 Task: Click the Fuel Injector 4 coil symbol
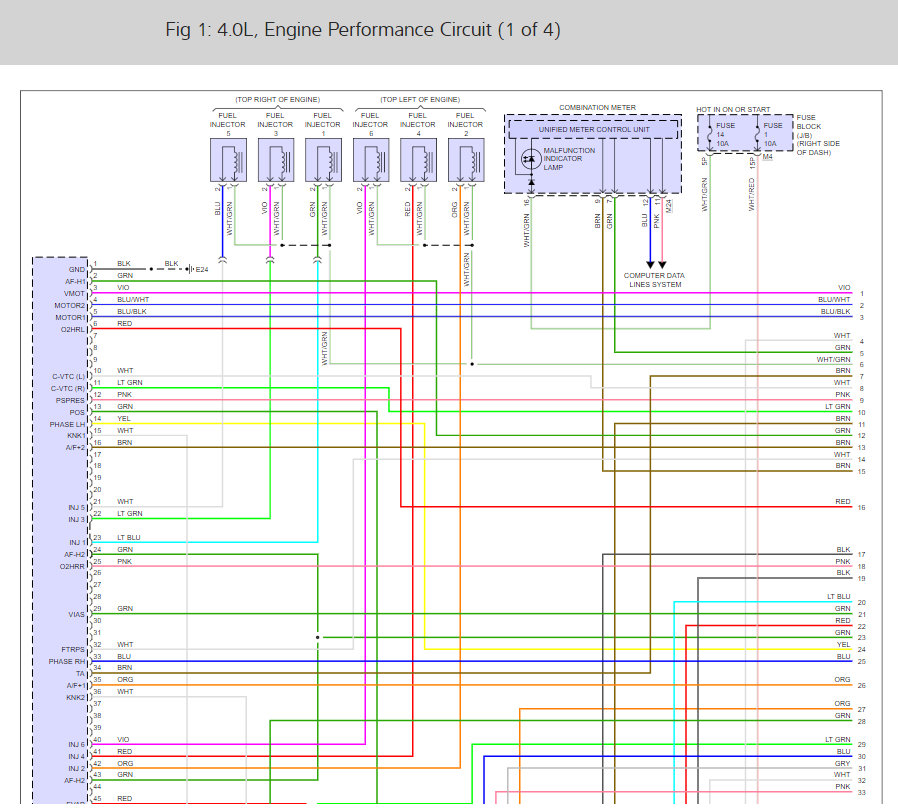click(x=419, y=160)
